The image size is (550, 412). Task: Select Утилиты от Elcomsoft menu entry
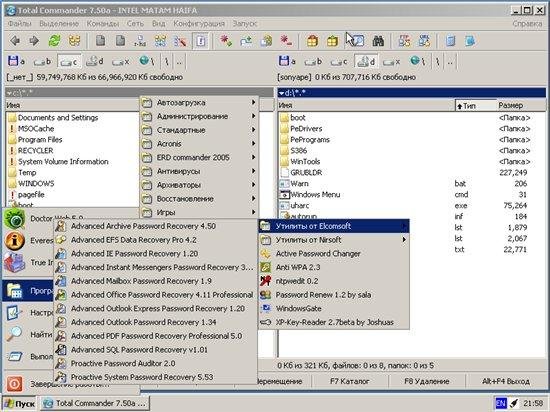[334, 226]
